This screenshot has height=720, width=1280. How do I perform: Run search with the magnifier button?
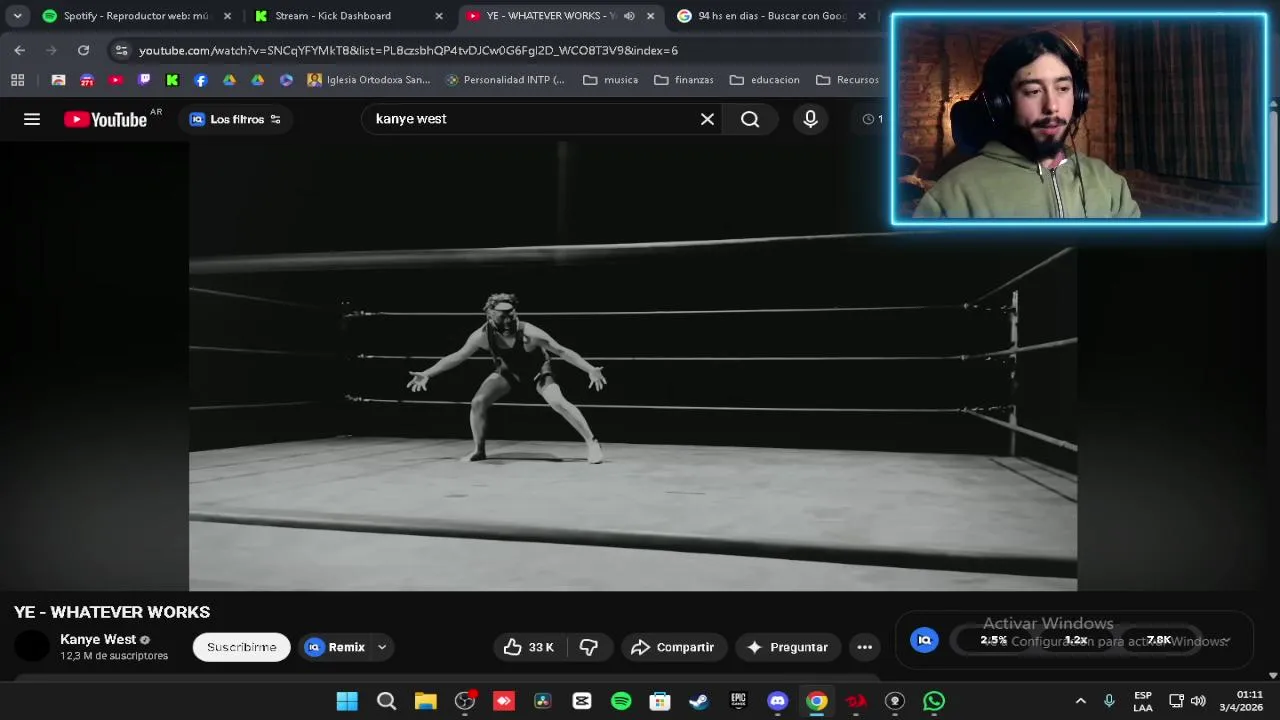750,119
